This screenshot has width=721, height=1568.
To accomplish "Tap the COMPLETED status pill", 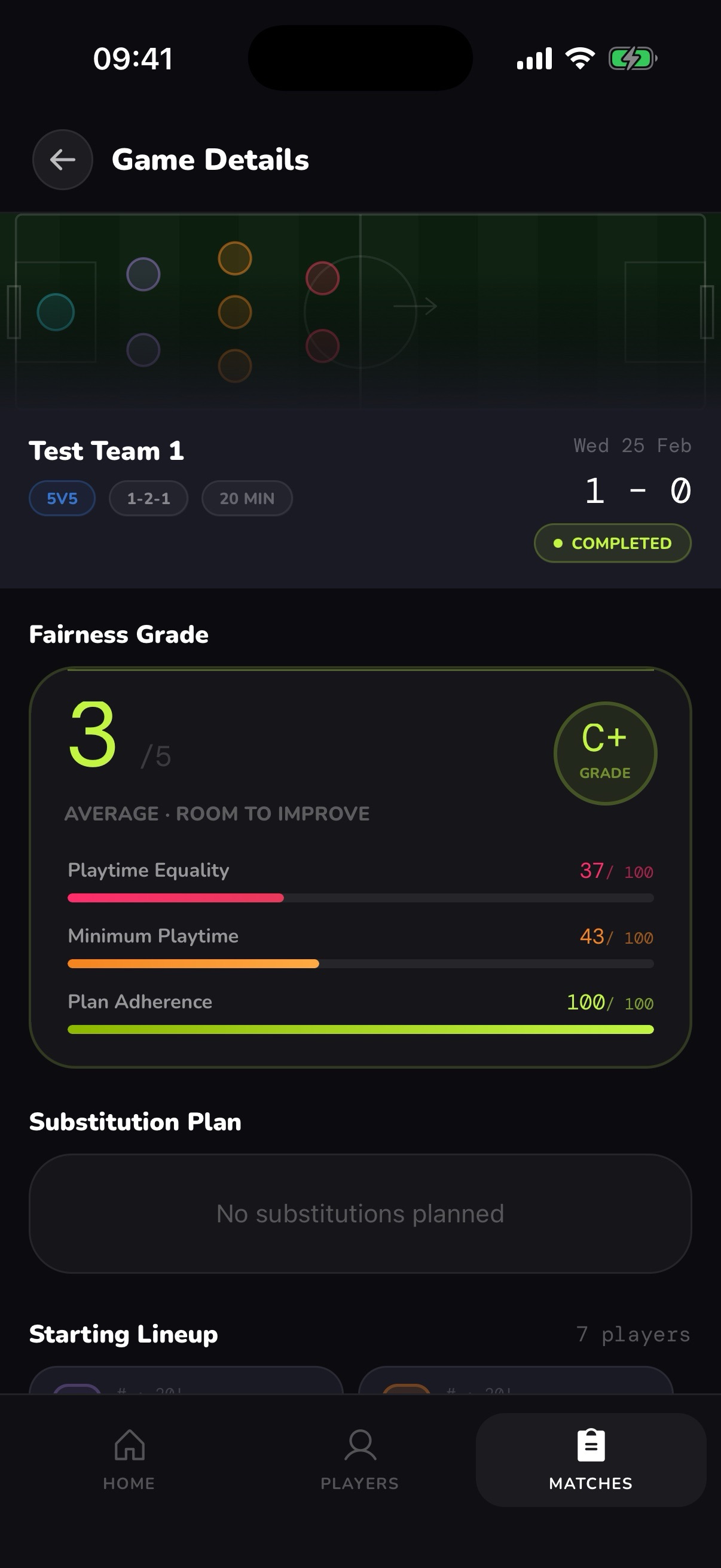I will coord(612,542).
